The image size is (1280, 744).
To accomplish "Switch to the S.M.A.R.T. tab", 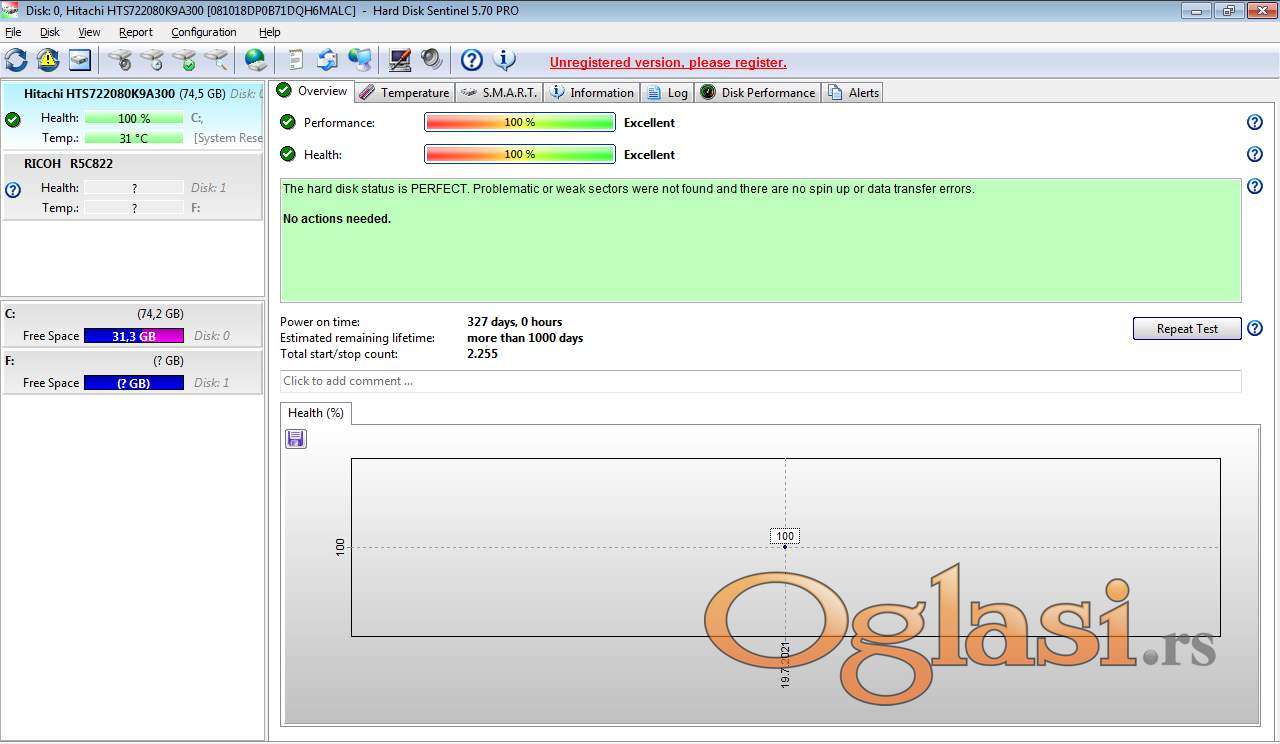I will point(499,93).
